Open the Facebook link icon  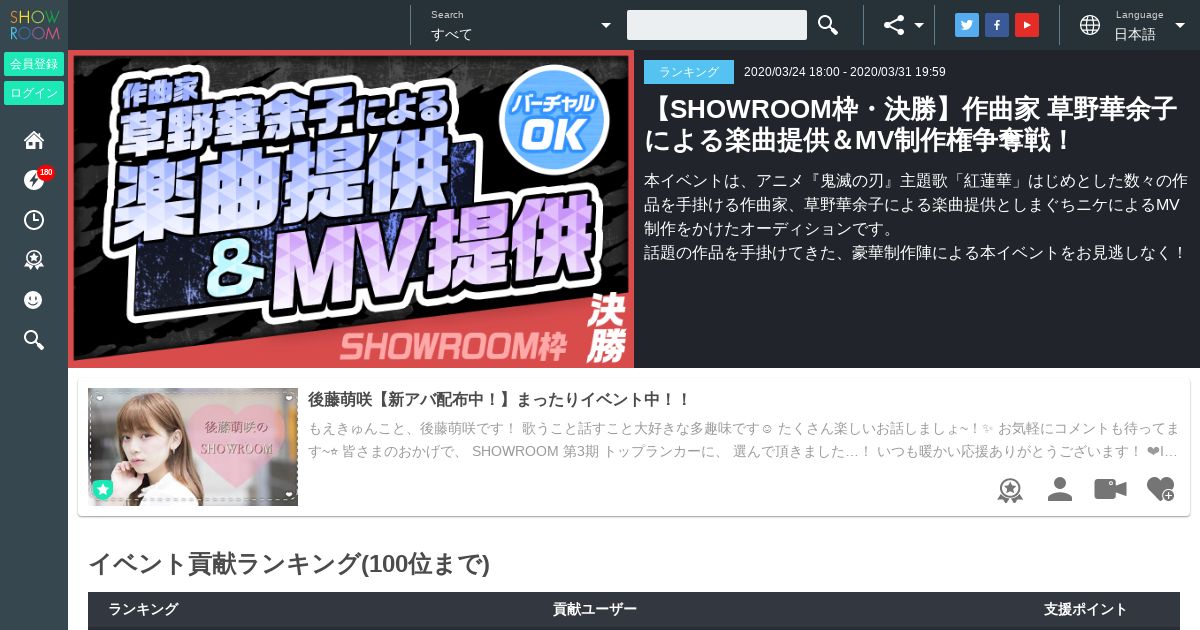point(997,25)
